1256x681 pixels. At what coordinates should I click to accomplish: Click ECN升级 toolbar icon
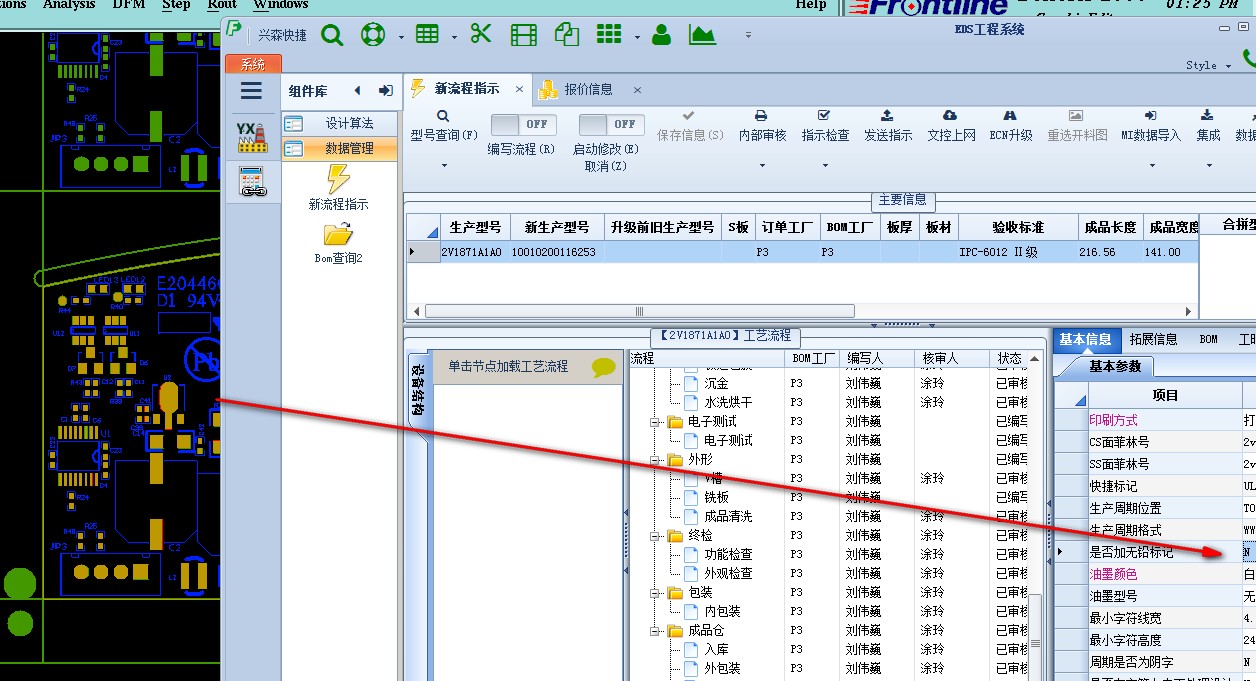tap(1011, 127)
